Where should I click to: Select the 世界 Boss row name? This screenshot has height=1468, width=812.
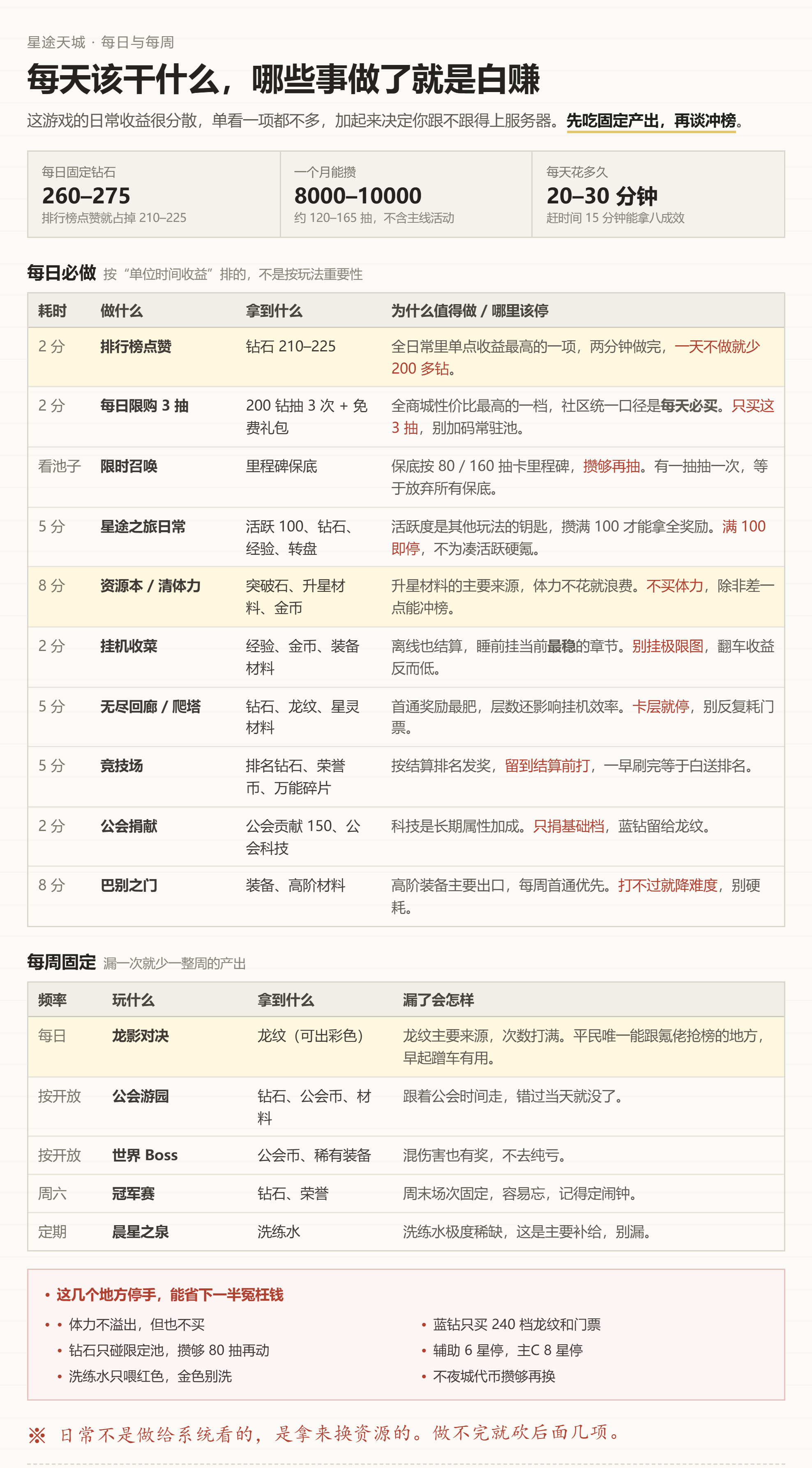click(145, 1156)
